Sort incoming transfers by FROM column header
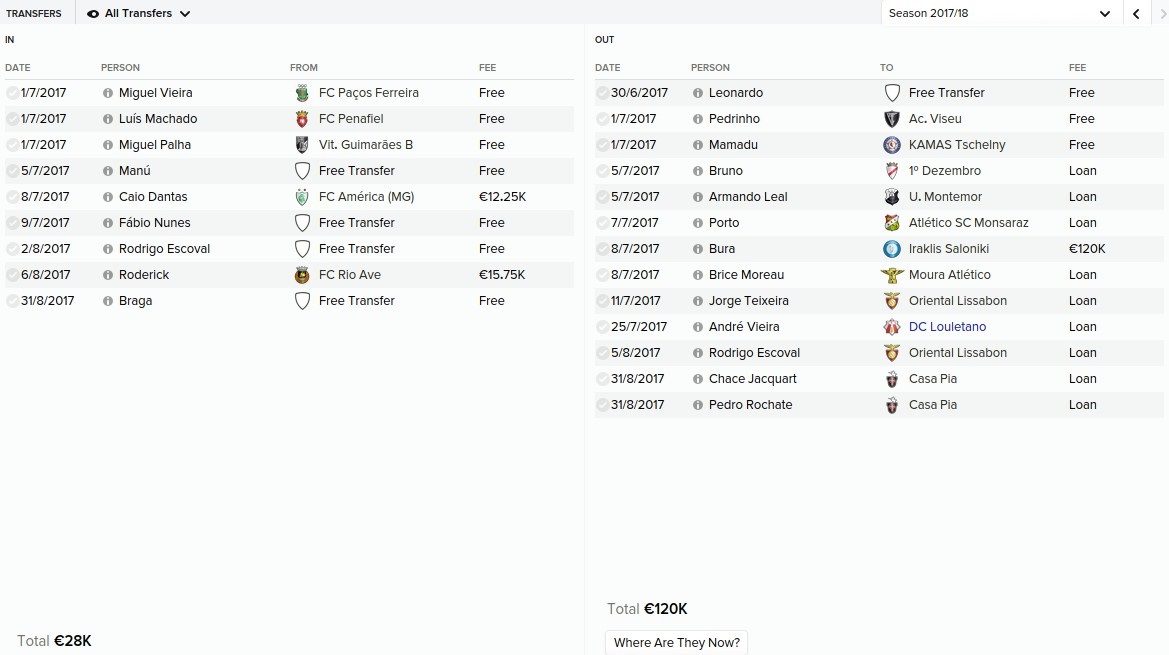1169x655 pixels. coord(303,68)
